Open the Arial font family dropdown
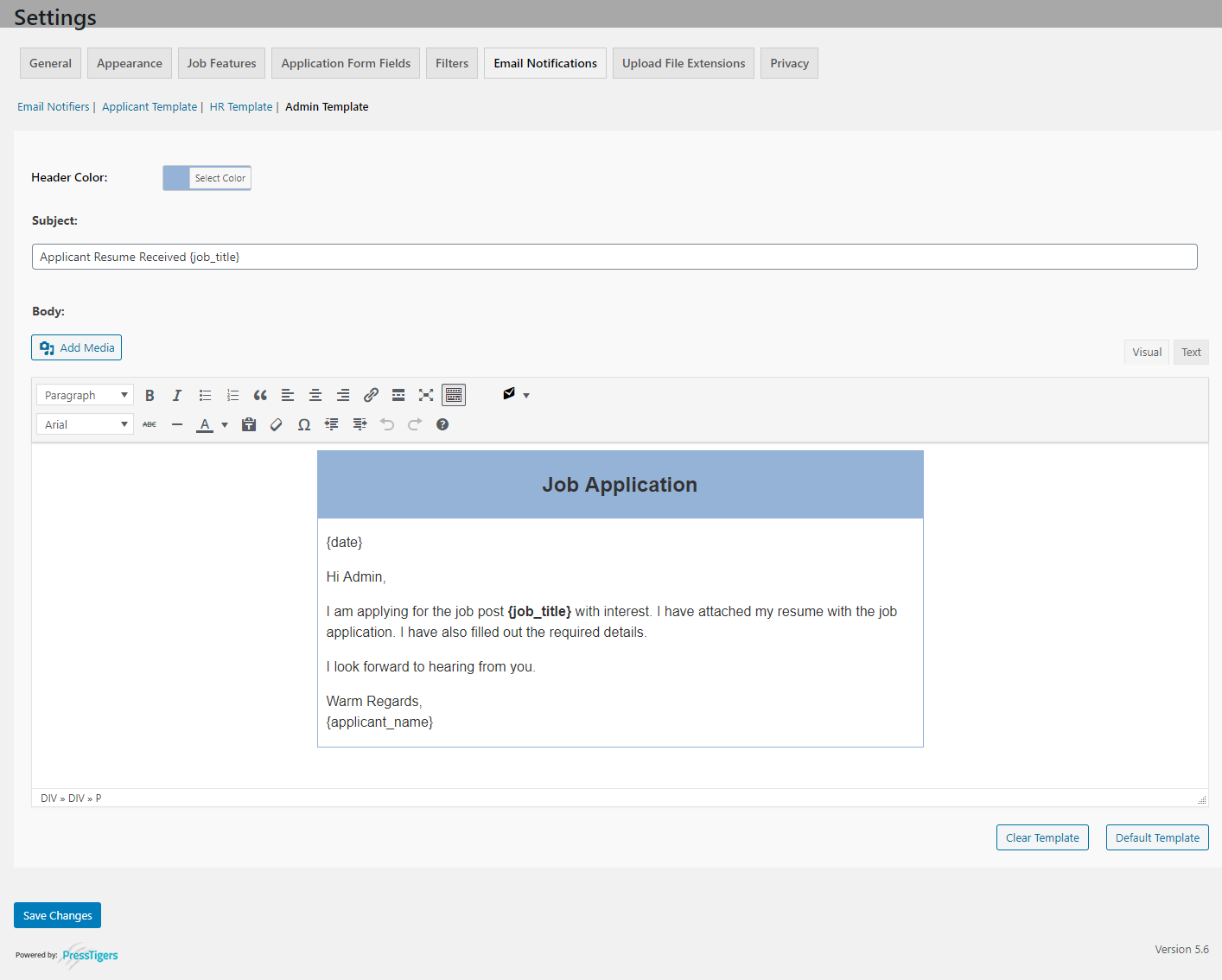Viewport: 1222px width, 980px height. click(84, 423)
